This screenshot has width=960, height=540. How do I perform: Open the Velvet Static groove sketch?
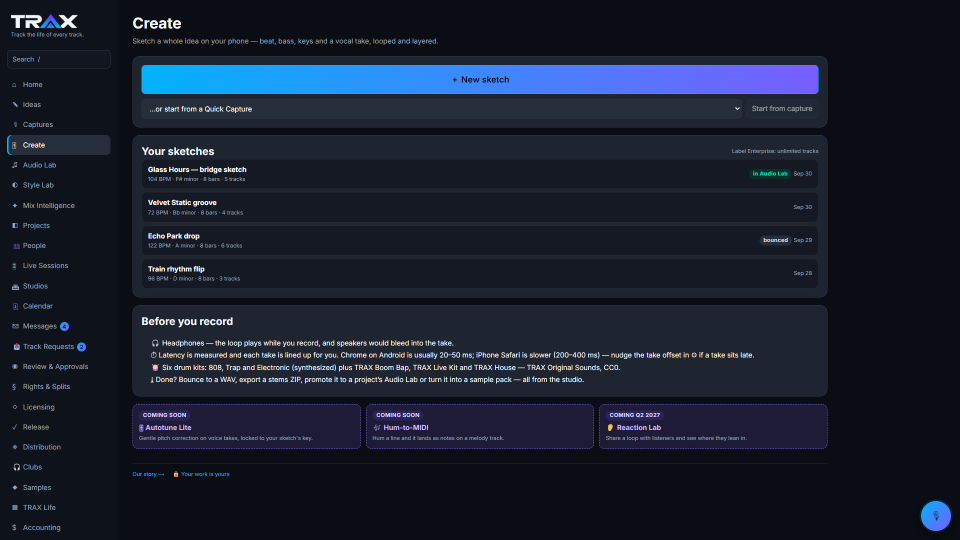pyautogui.click(x=480, y=207)
